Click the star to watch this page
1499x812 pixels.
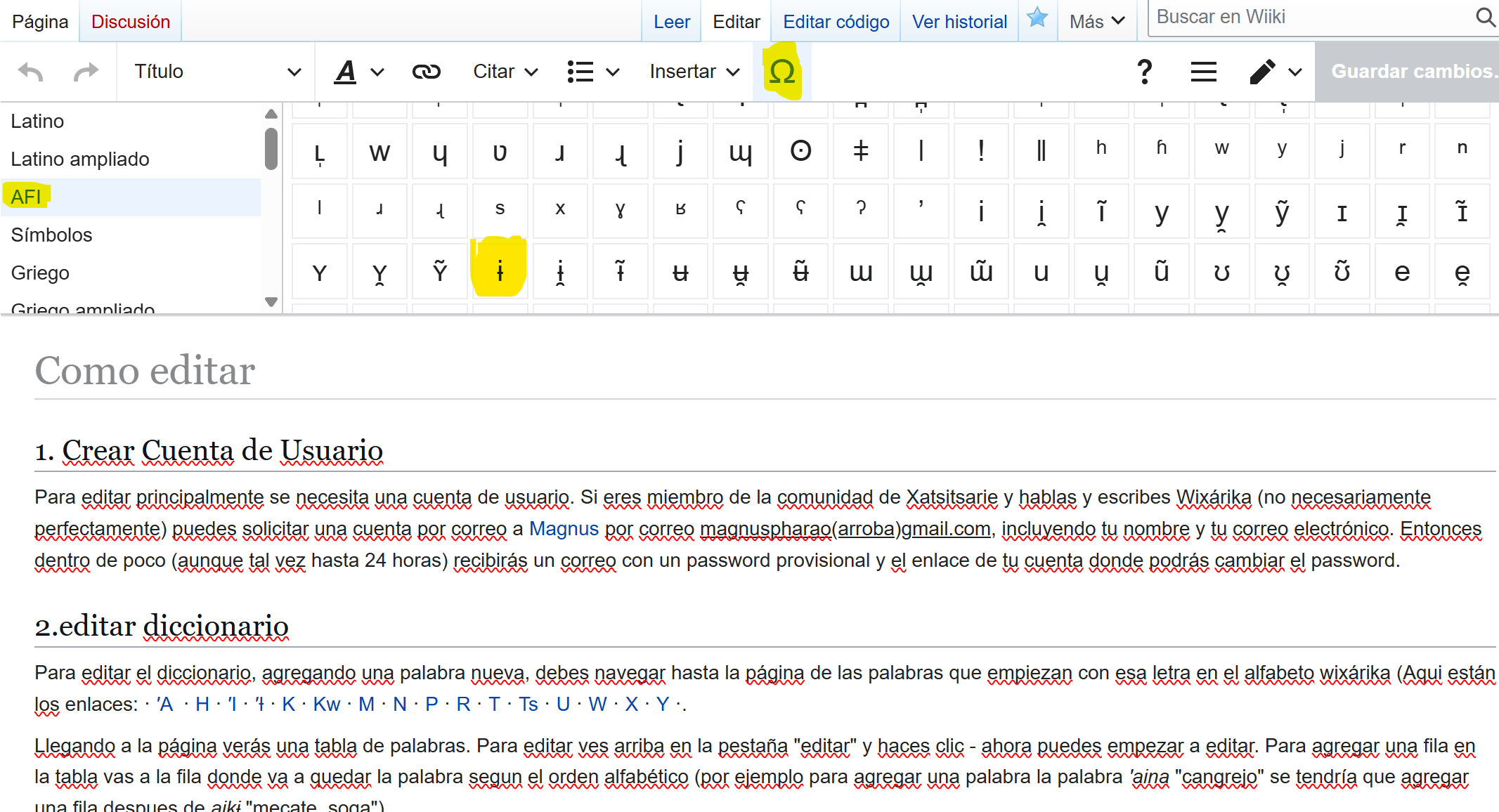[1037, 18]
